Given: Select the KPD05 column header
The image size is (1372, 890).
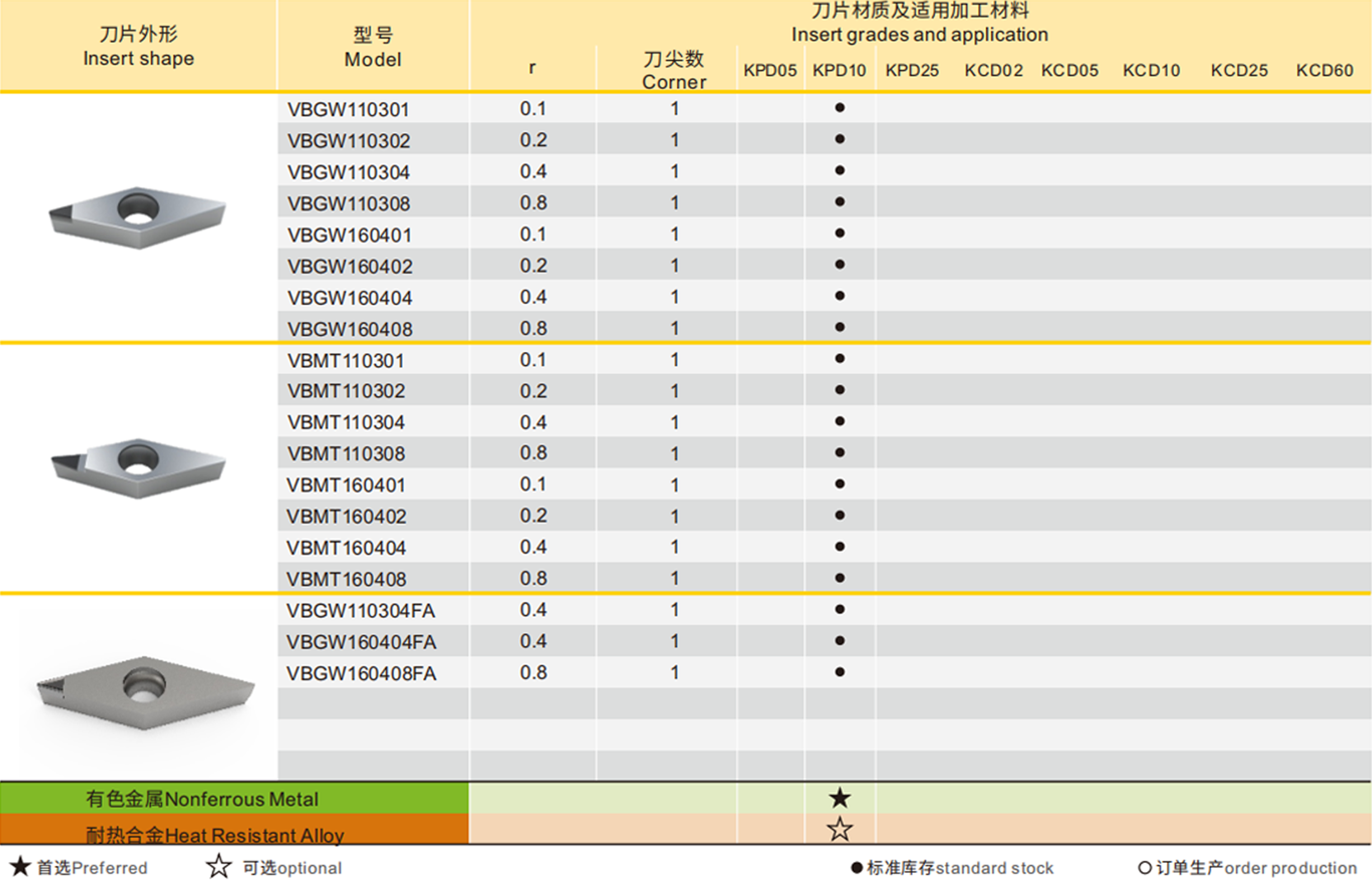Looking at the screenshot, I should [769, 71].
